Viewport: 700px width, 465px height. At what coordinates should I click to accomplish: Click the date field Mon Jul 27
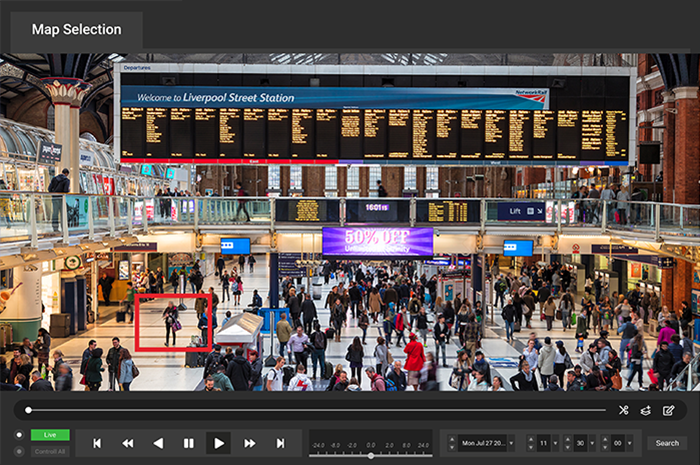tap(483, 443)
